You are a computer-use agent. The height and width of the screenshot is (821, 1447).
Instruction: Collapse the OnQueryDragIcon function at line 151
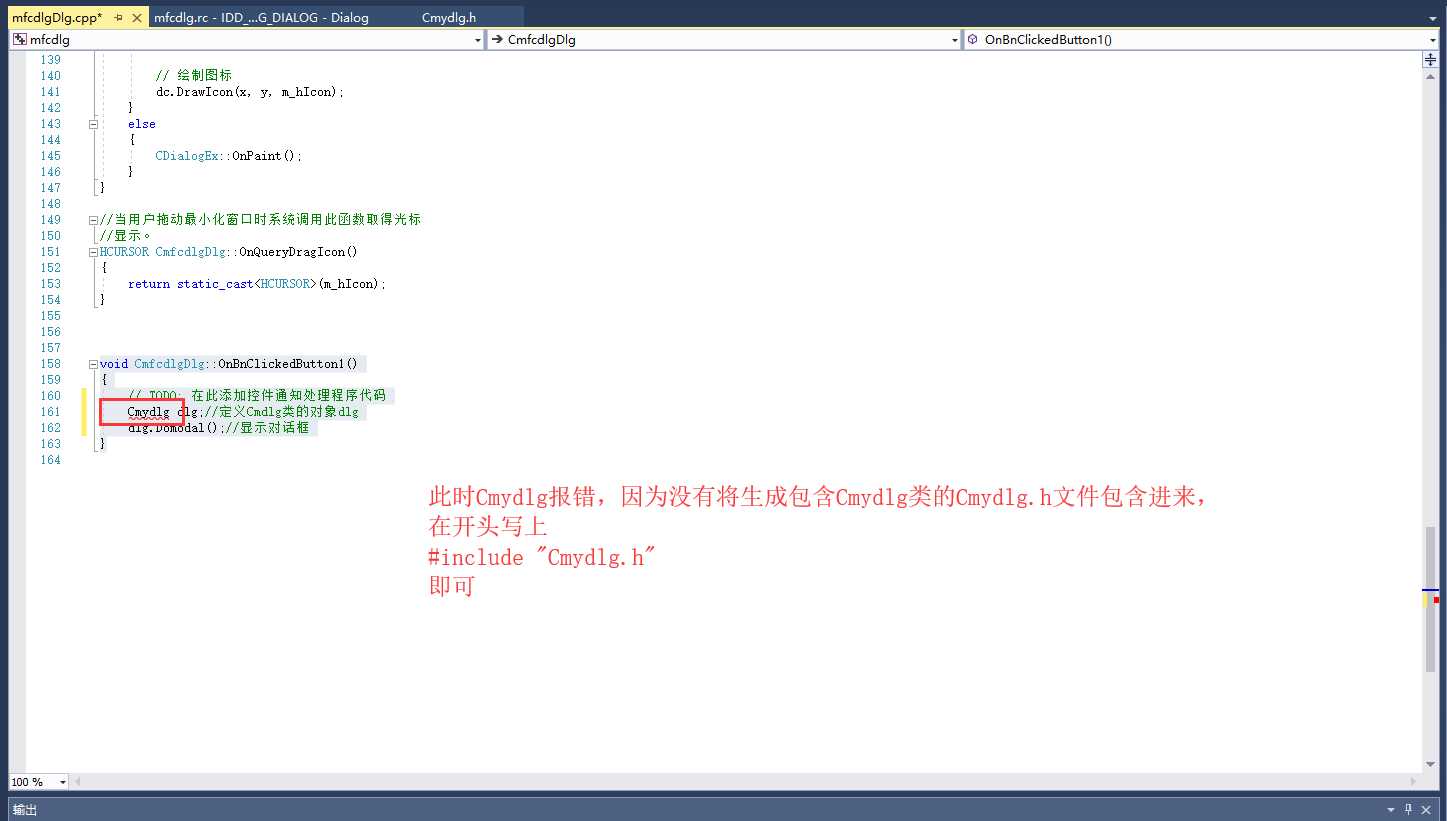93,252
